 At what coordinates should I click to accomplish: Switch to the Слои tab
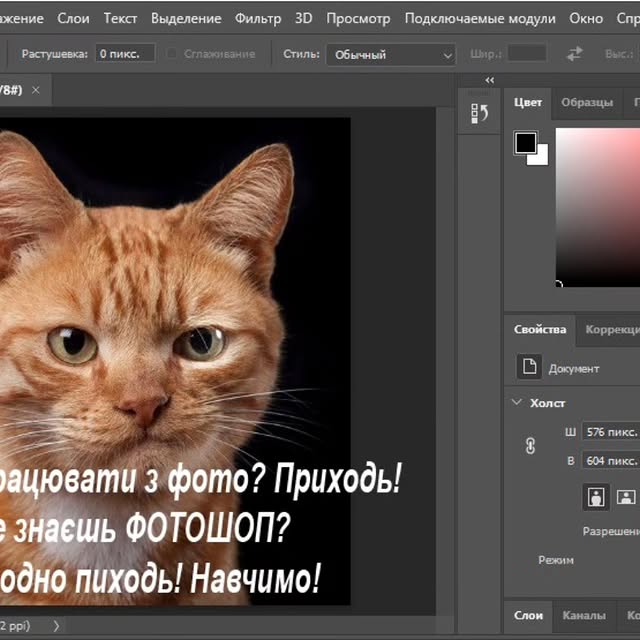pyautogui.click(x=528, y=616)
